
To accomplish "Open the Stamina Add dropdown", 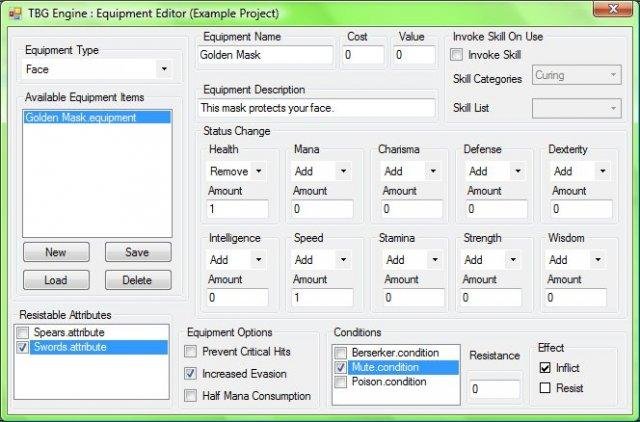I will (413, 260).
